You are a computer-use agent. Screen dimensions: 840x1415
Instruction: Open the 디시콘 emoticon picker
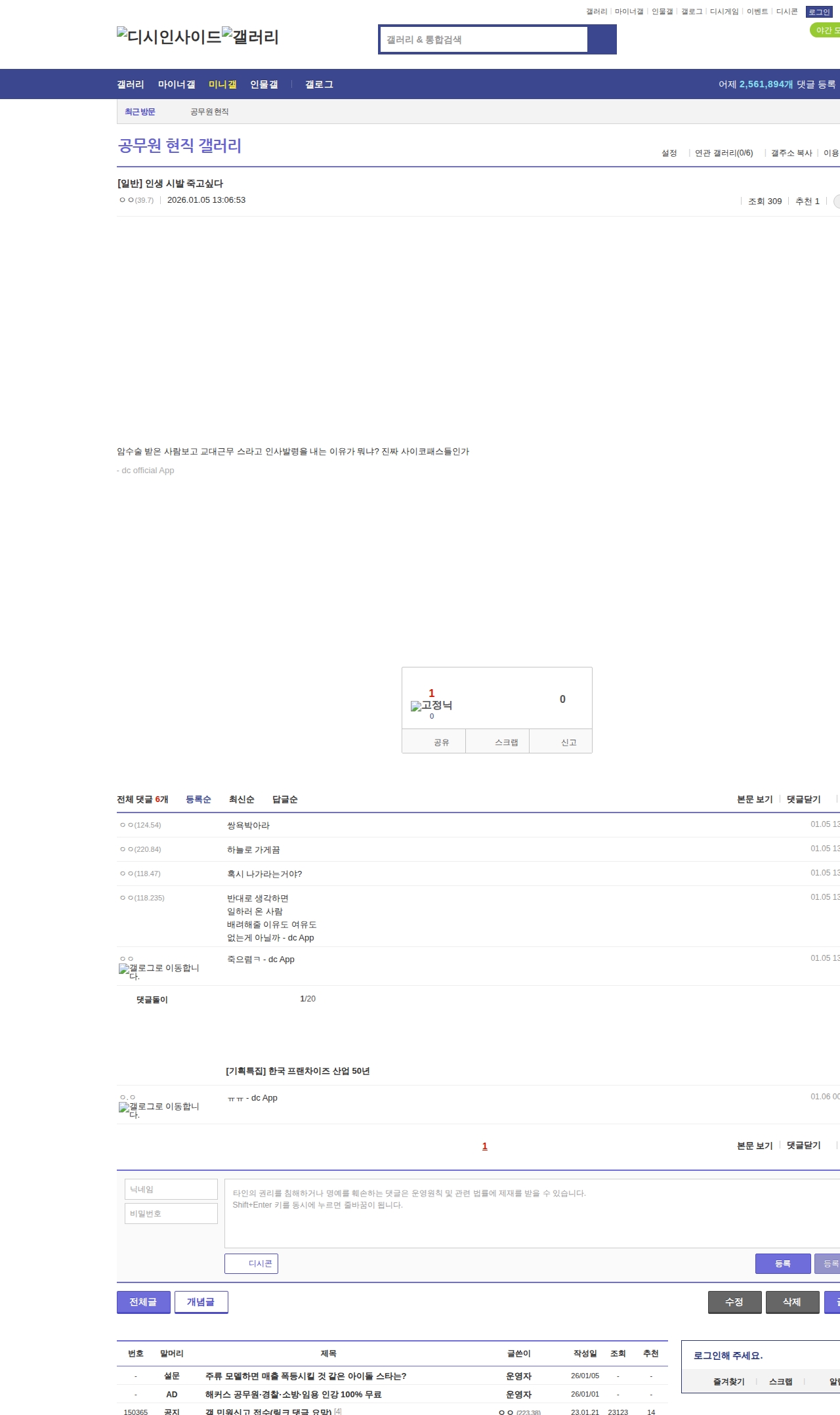pyautogui.click(x=251, y=1263)
